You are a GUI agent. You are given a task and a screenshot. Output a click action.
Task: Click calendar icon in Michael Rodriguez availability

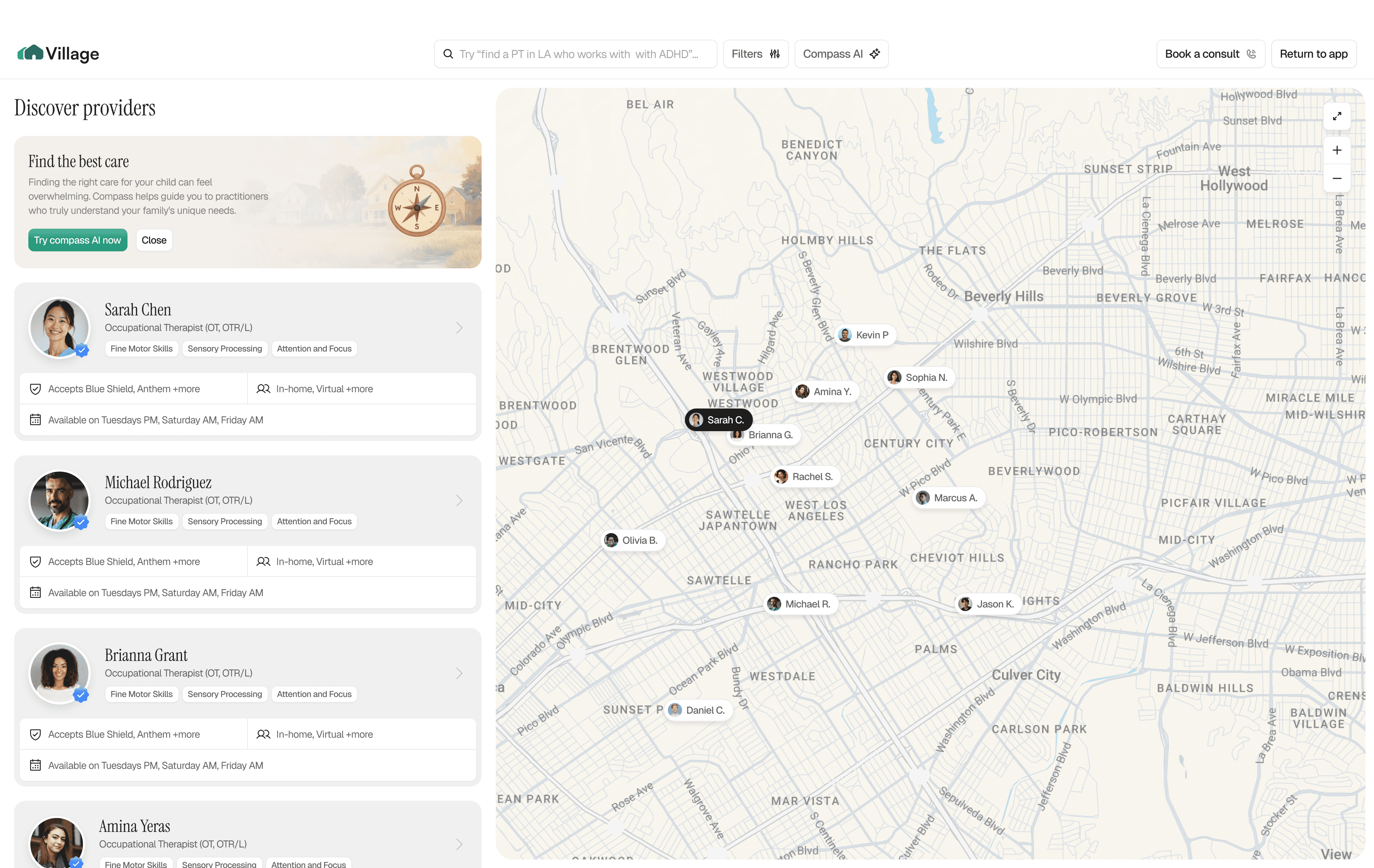coord(35,593)
